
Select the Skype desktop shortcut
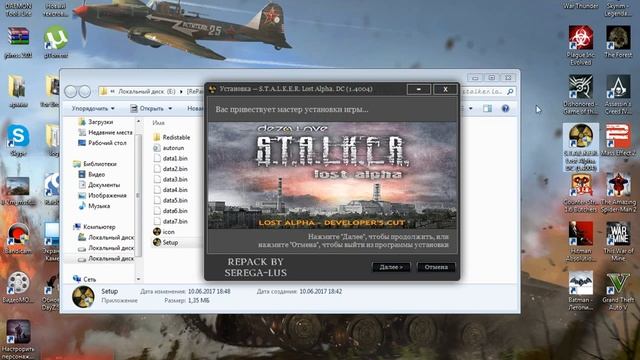coord(18,141)
